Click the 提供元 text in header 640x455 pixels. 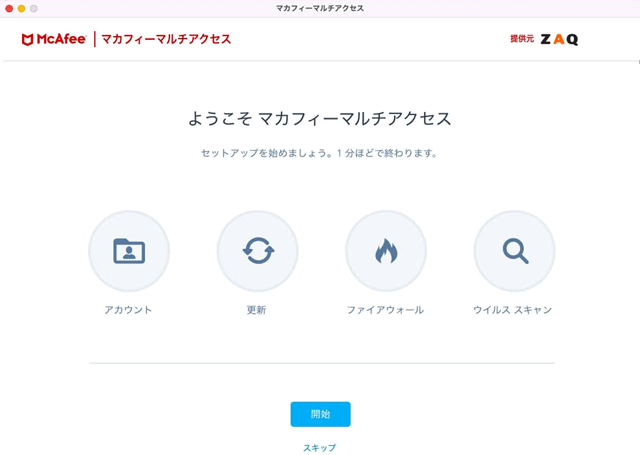(x=522, y=39)
